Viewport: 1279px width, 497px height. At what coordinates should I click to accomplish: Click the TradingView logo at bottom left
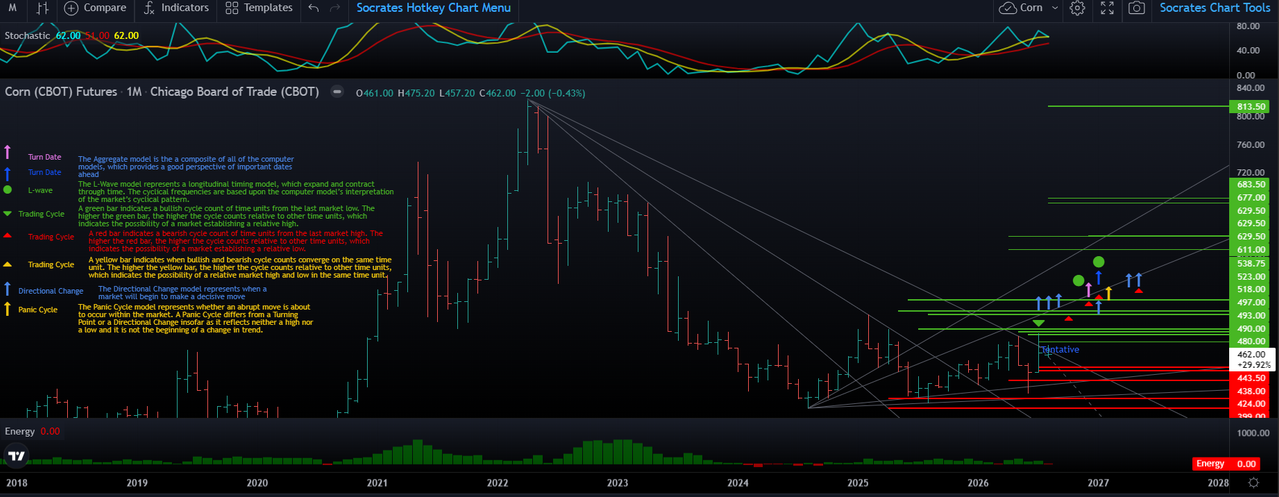click(x=15, y=456)
